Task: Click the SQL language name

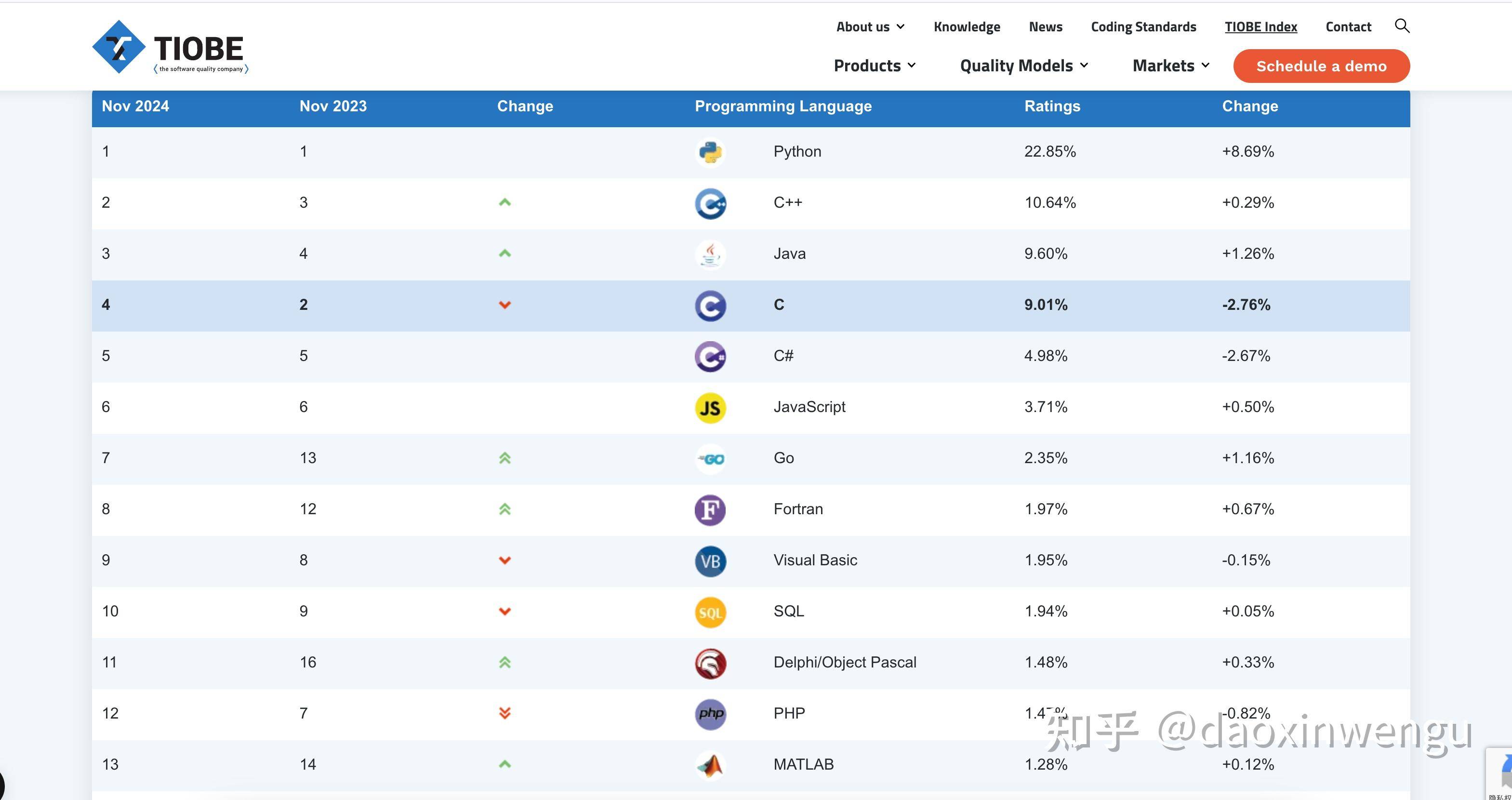Action: [788, 611]
